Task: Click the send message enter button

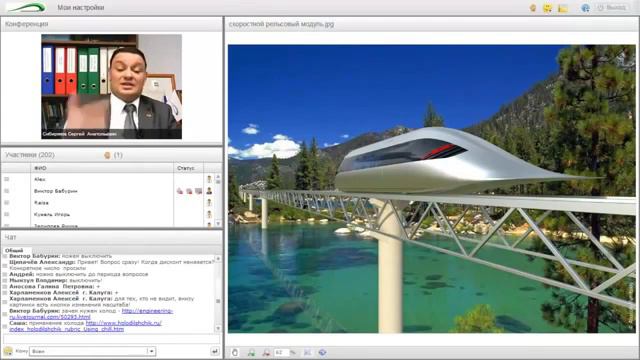Action: tap(214, 351)
